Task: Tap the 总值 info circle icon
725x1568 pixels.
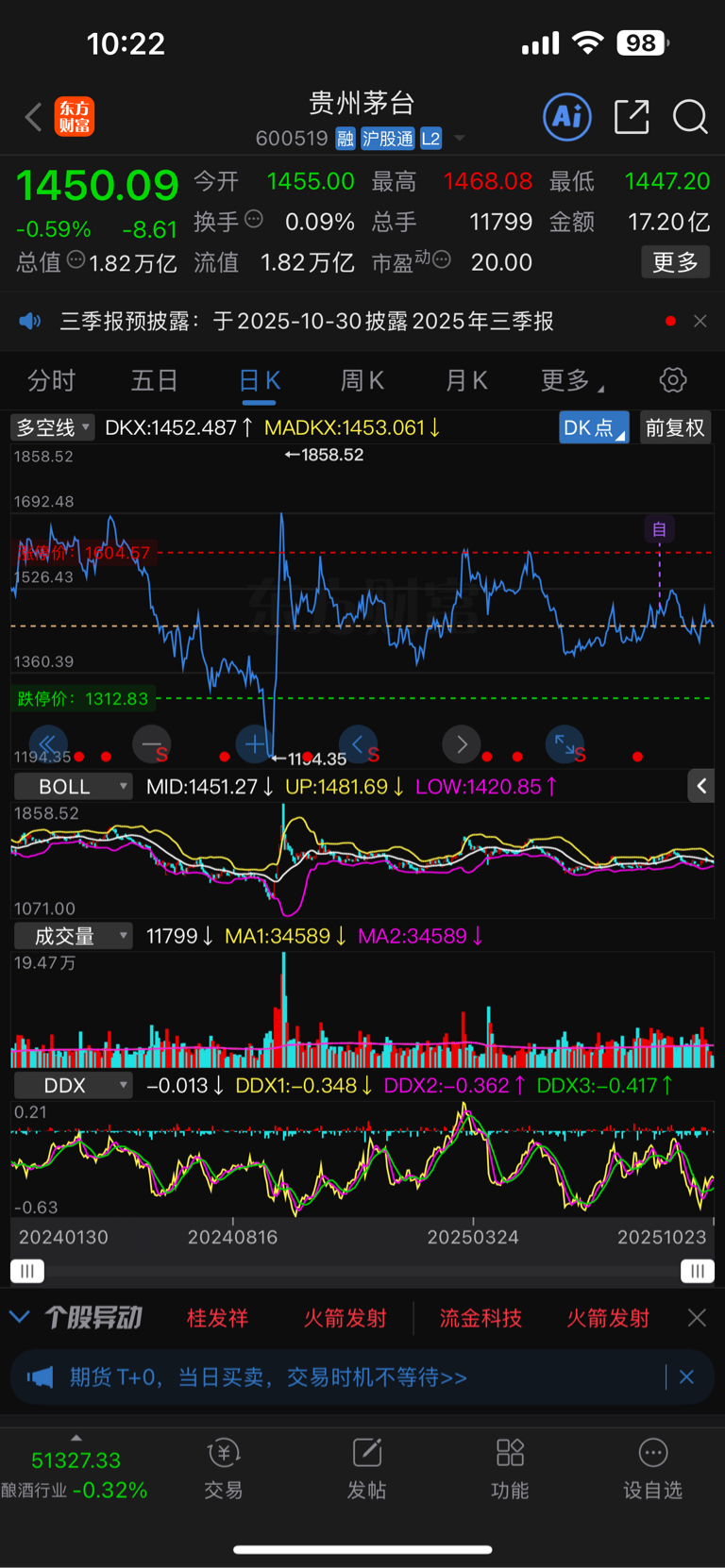Action: [x=76, y=259]
